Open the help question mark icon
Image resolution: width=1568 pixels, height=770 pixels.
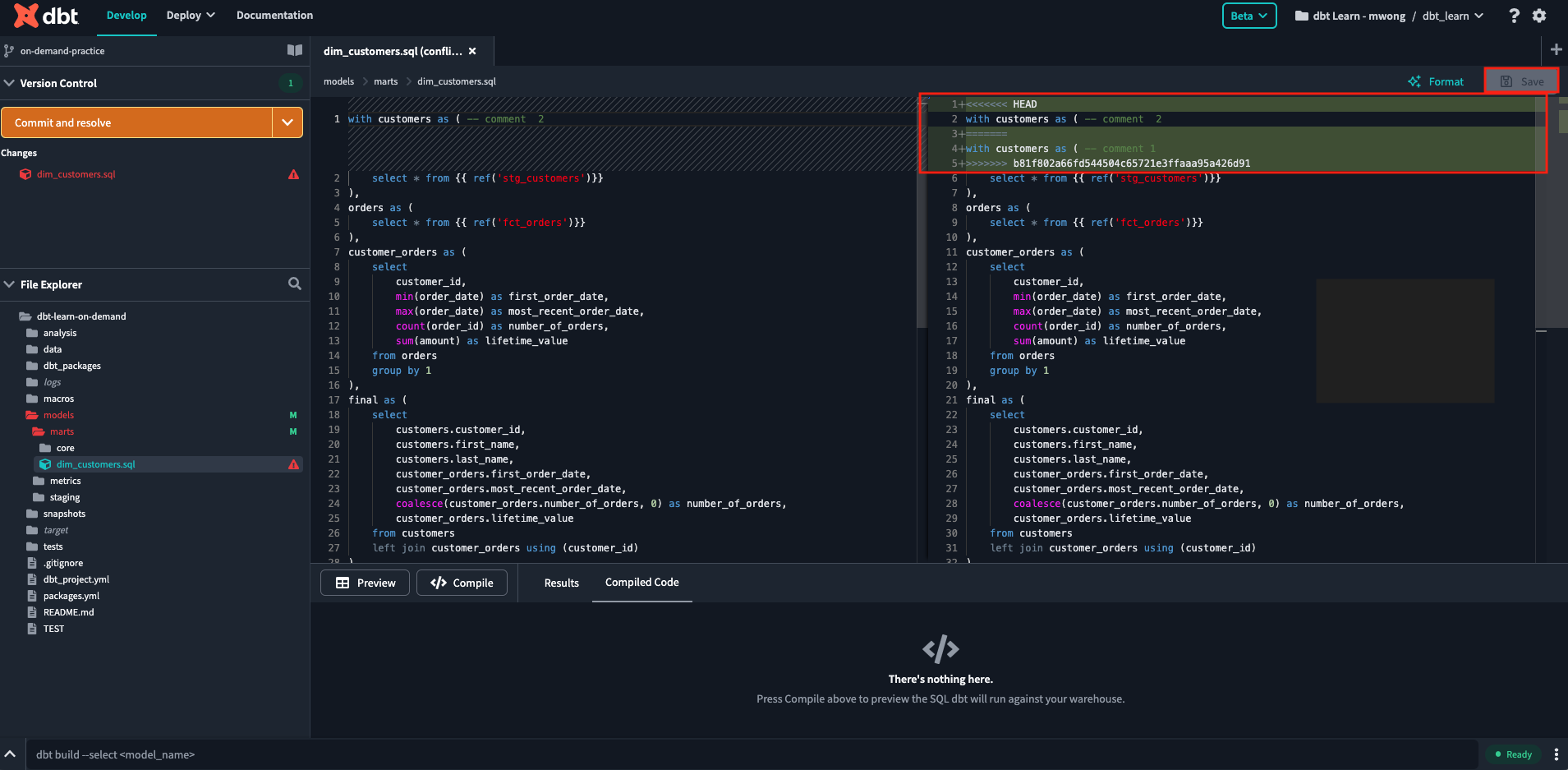pos(1514,15)
